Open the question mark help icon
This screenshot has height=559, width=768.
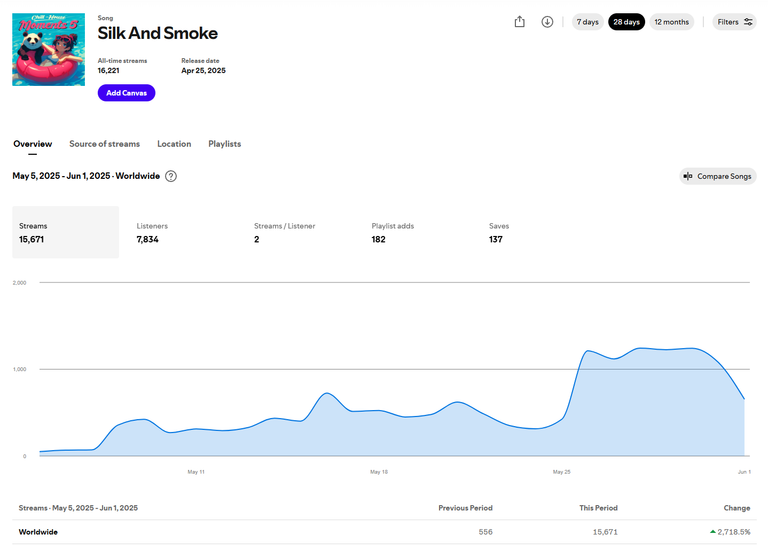[170, 176]
